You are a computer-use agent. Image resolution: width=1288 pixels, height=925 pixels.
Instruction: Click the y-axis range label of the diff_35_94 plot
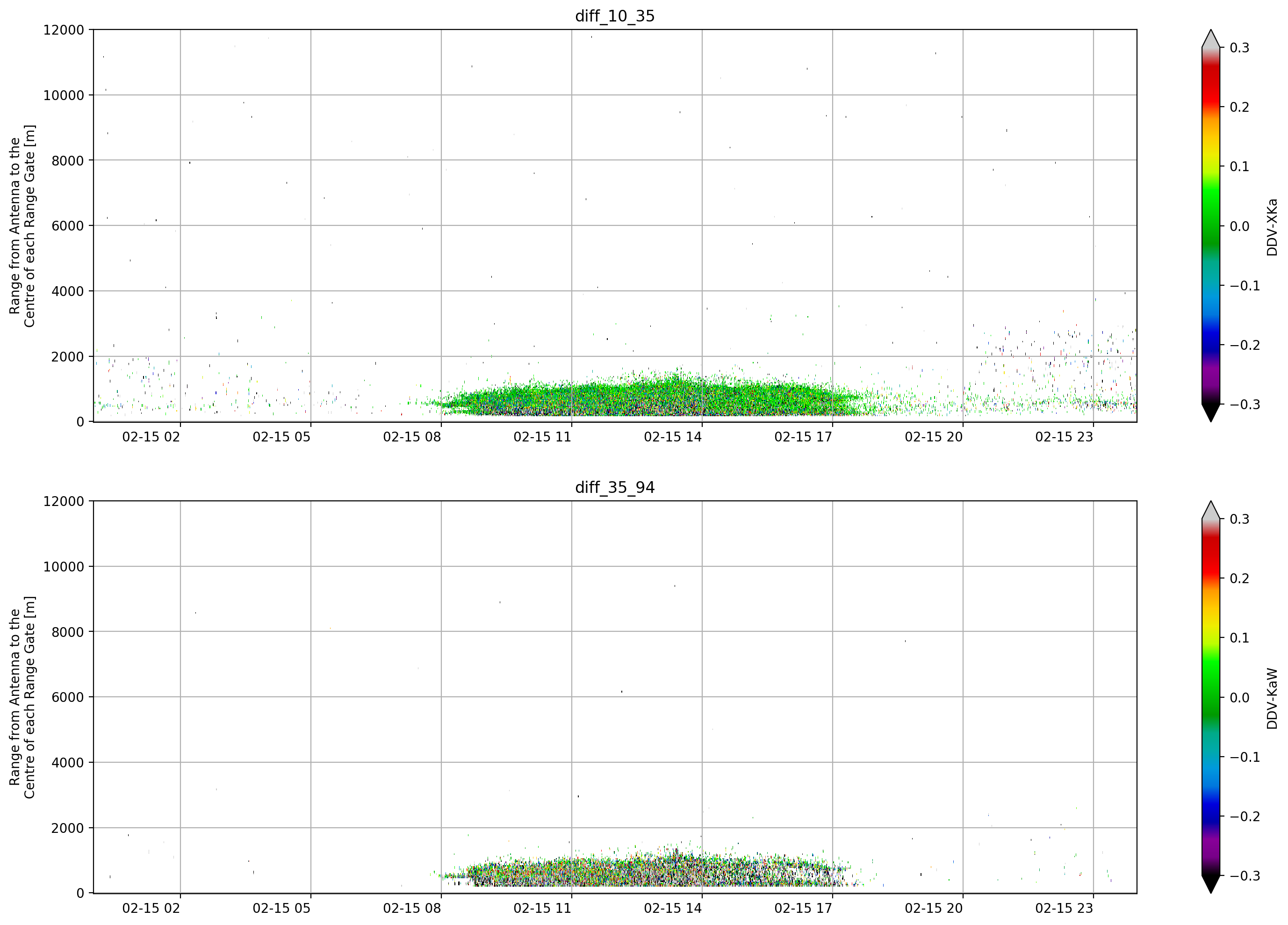[22, 697]
